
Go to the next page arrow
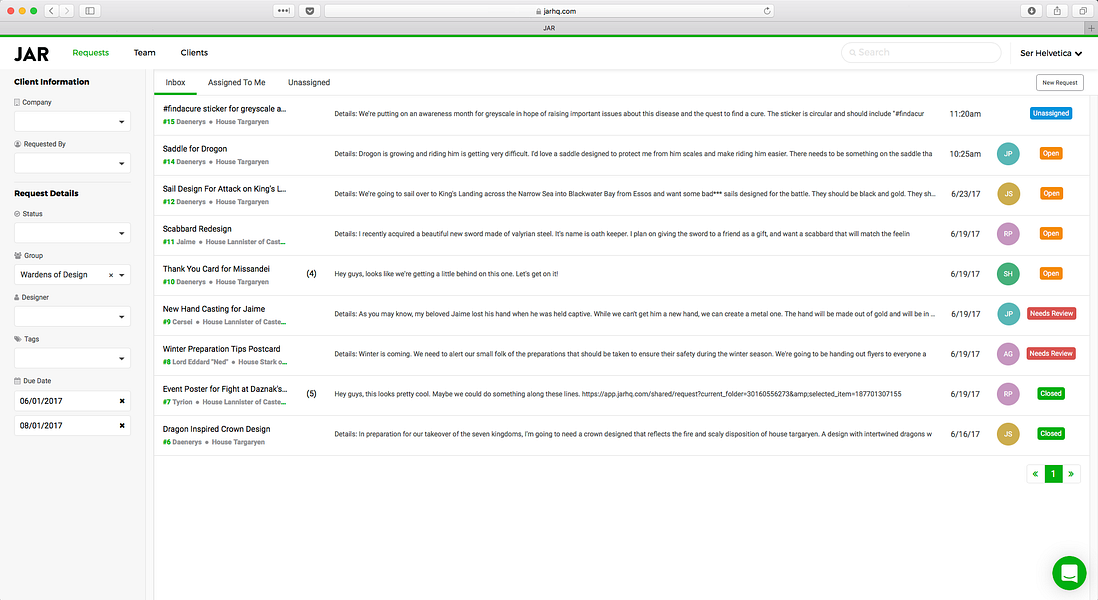(1071, 474)
